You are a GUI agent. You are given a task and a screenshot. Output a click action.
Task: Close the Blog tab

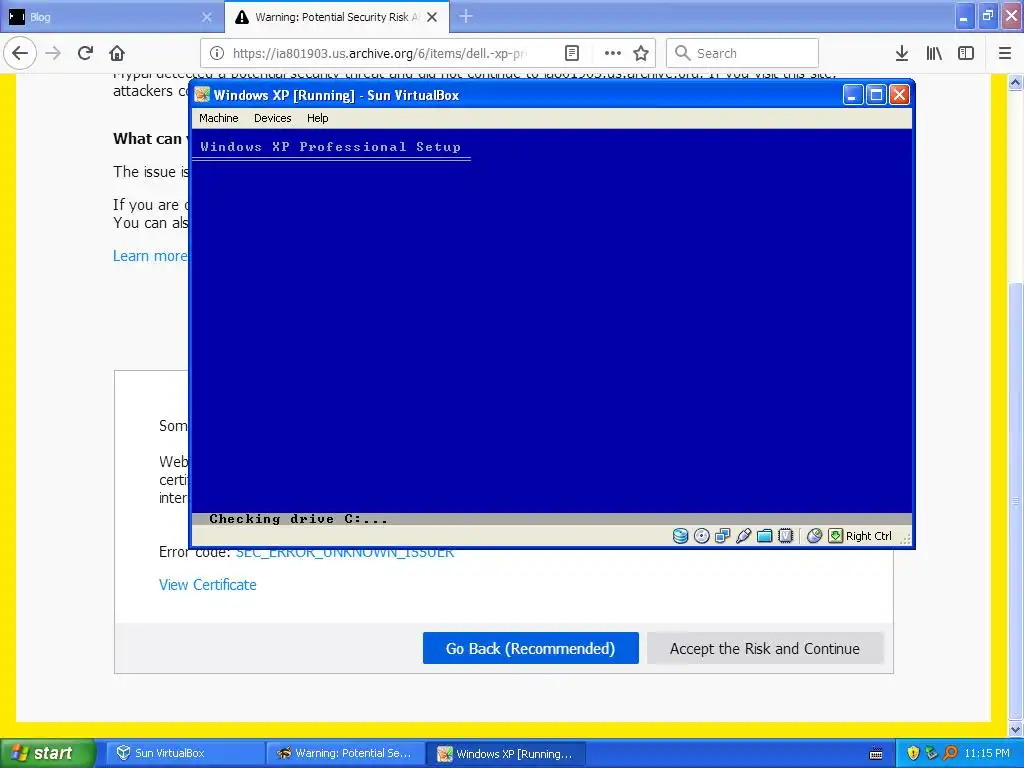click(206, 17)
